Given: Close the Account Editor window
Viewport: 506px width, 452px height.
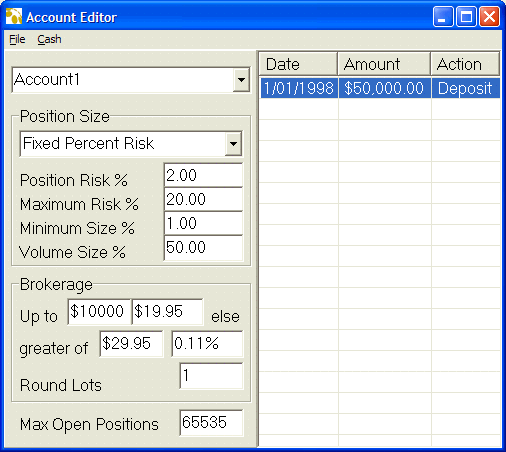Looking at the screenshot, I should coord(489,16).
